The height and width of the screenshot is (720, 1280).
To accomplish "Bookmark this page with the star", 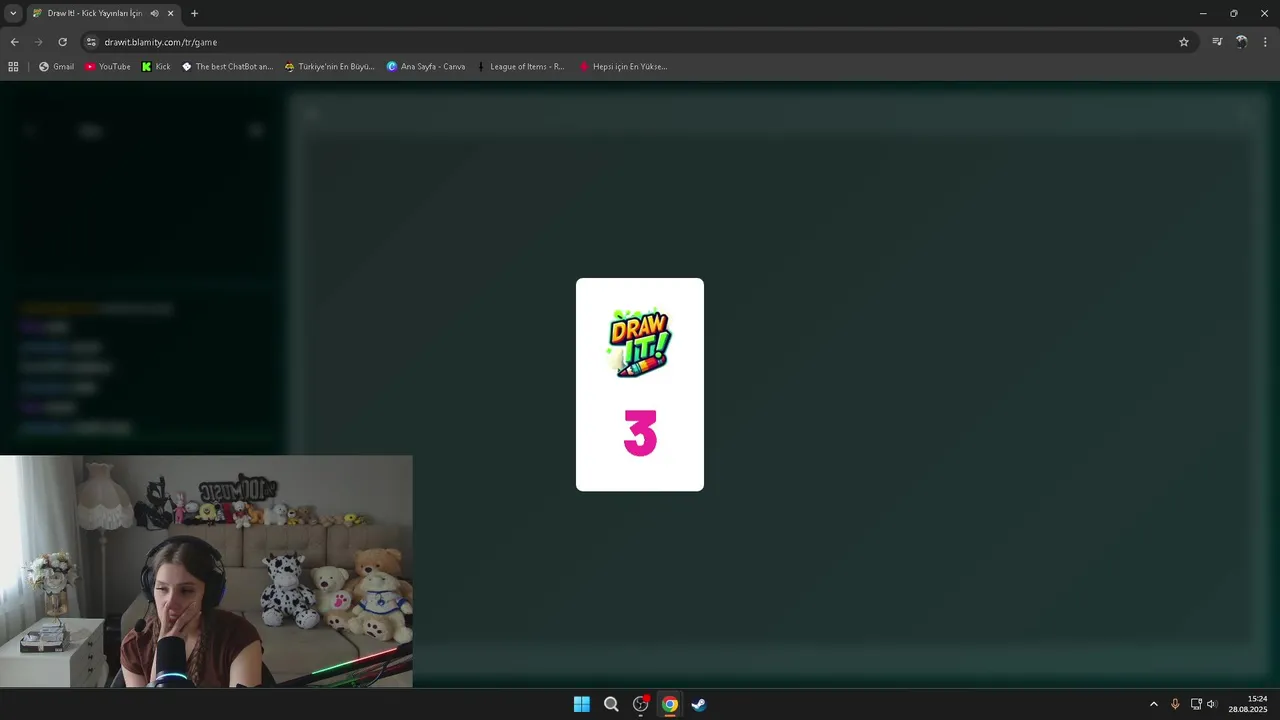I will click(1184, 42).
